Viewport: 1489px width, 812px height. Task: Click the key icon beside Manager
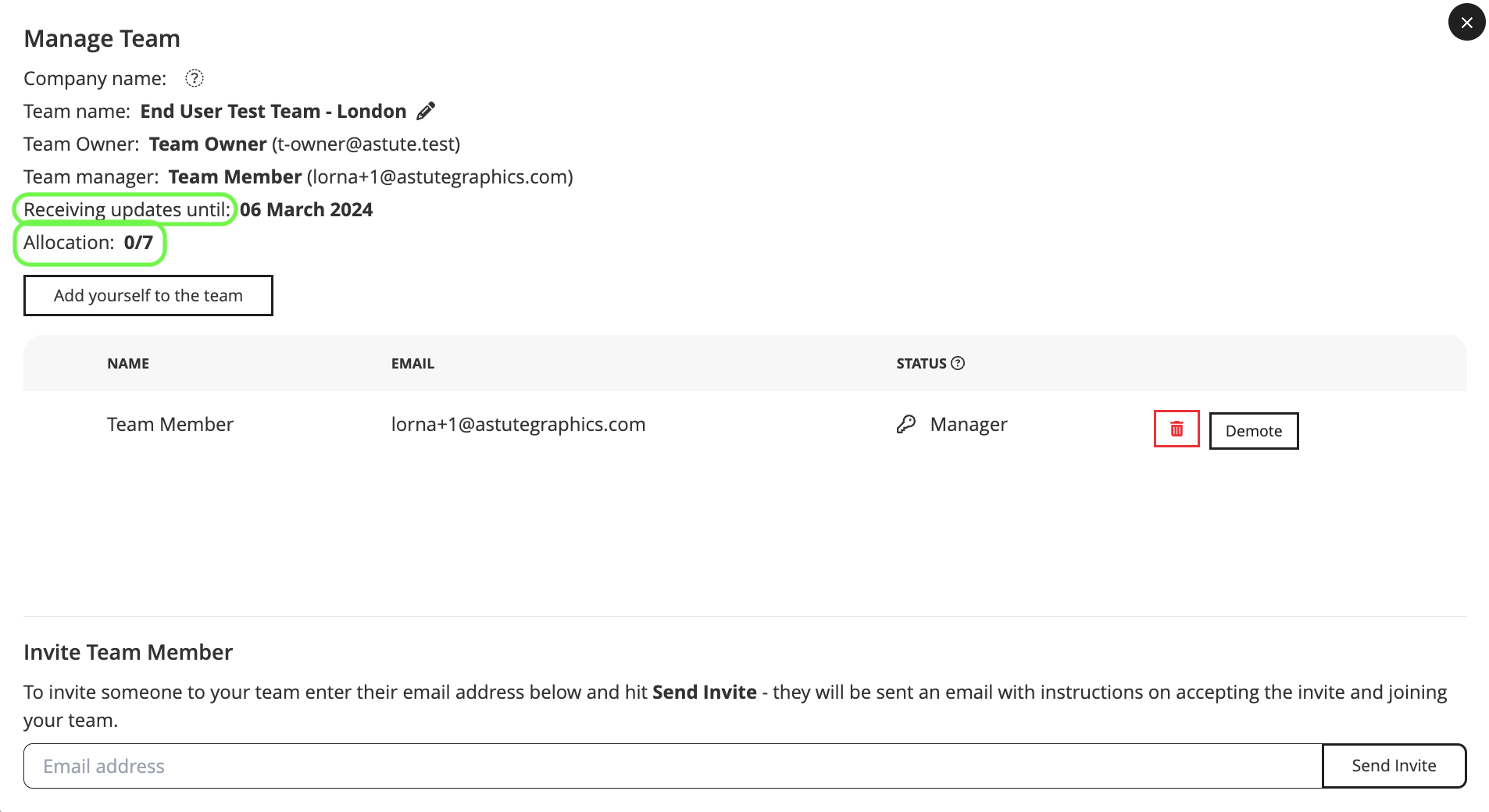(905, 425)
